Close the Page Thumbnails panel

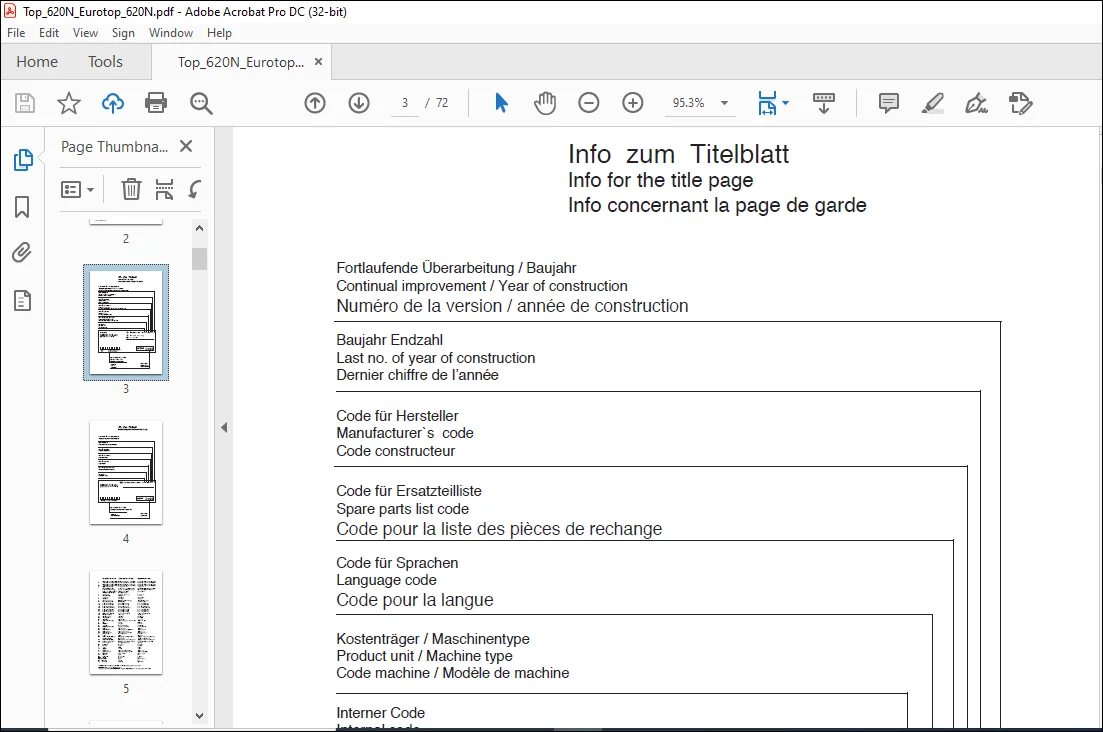pos(186,146)
